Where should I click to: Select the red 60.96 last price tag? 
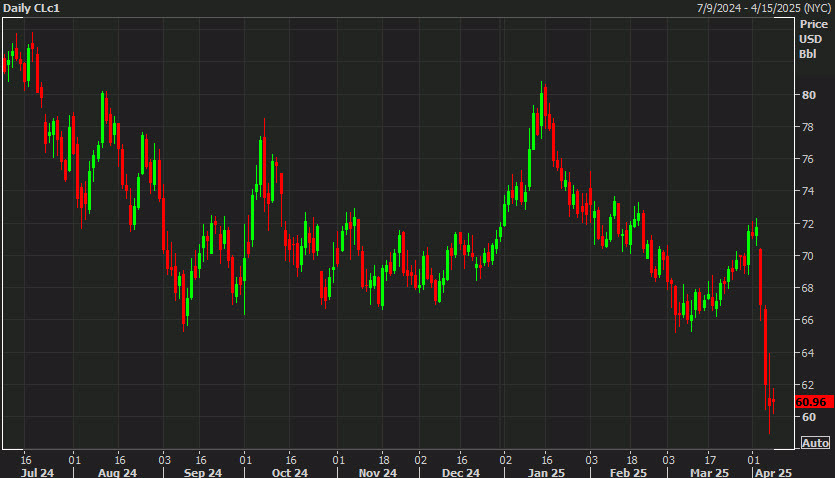pos(814,402)
